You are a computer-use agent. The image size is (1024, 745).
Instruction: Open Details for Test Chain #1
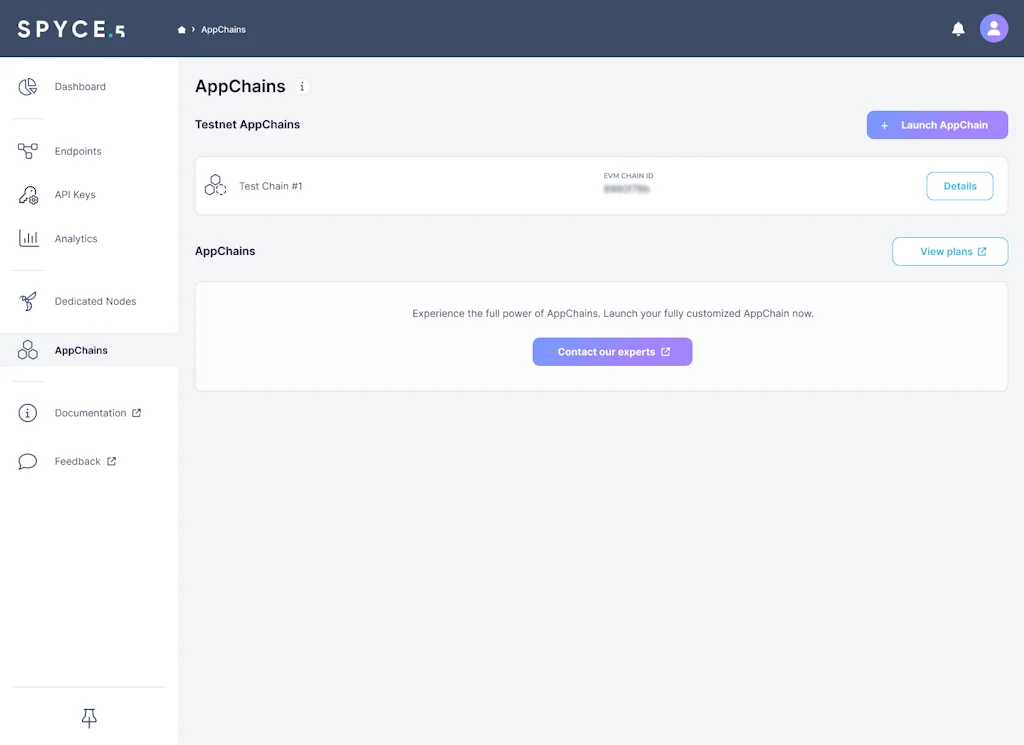[959, 185]
